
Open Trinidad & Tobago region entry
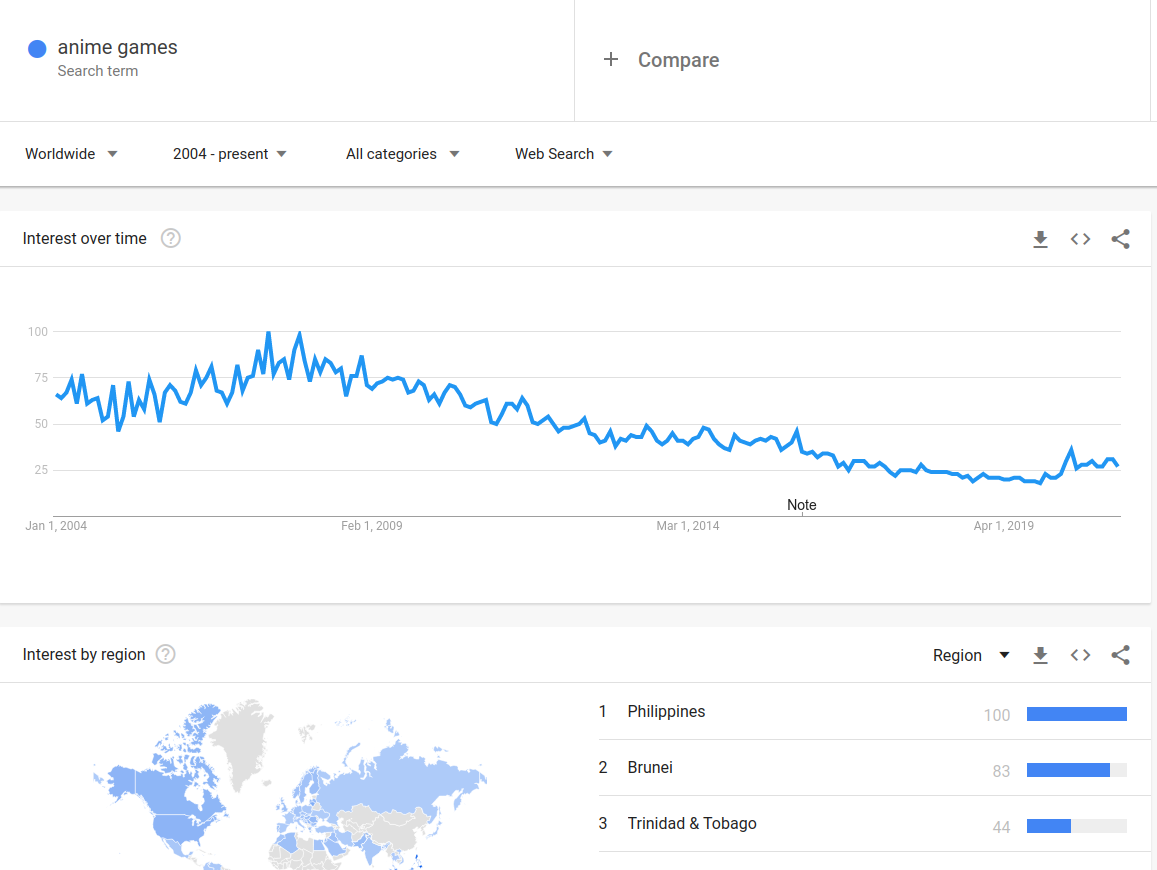coord(692,824)
